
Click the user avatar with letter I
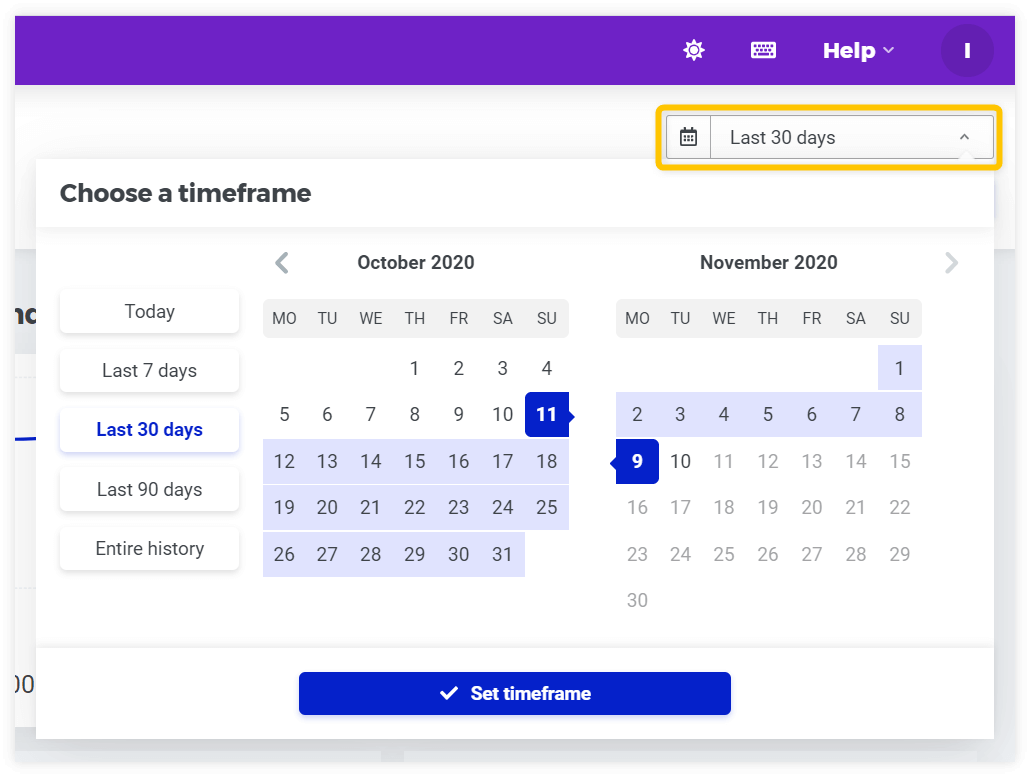[967, 51]
